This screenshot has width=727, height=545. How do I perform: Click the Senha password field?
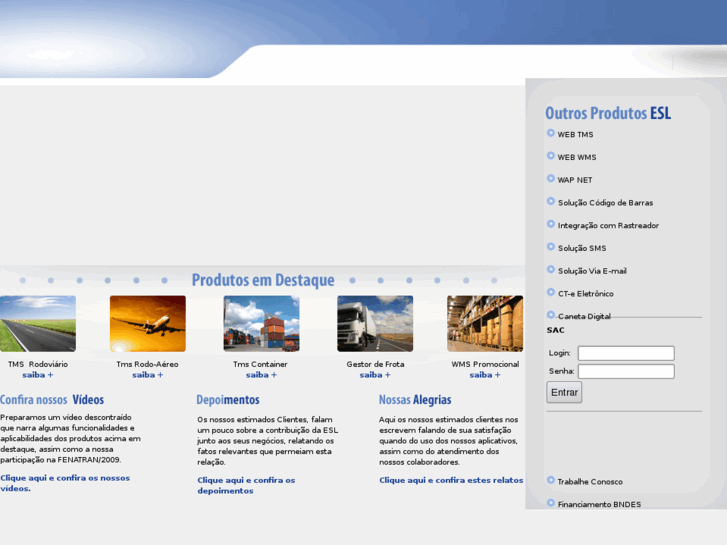(626, 371)
